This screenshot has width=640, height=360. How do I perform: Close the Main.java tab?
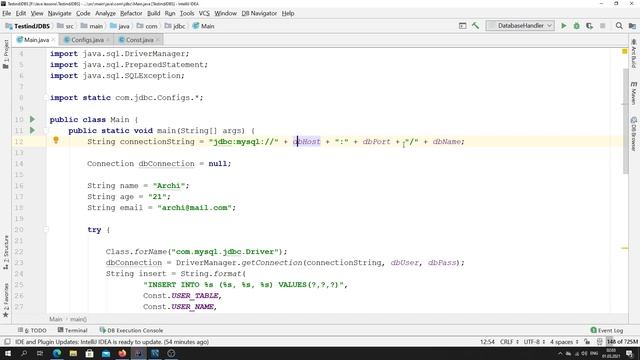tap(53, 40)
